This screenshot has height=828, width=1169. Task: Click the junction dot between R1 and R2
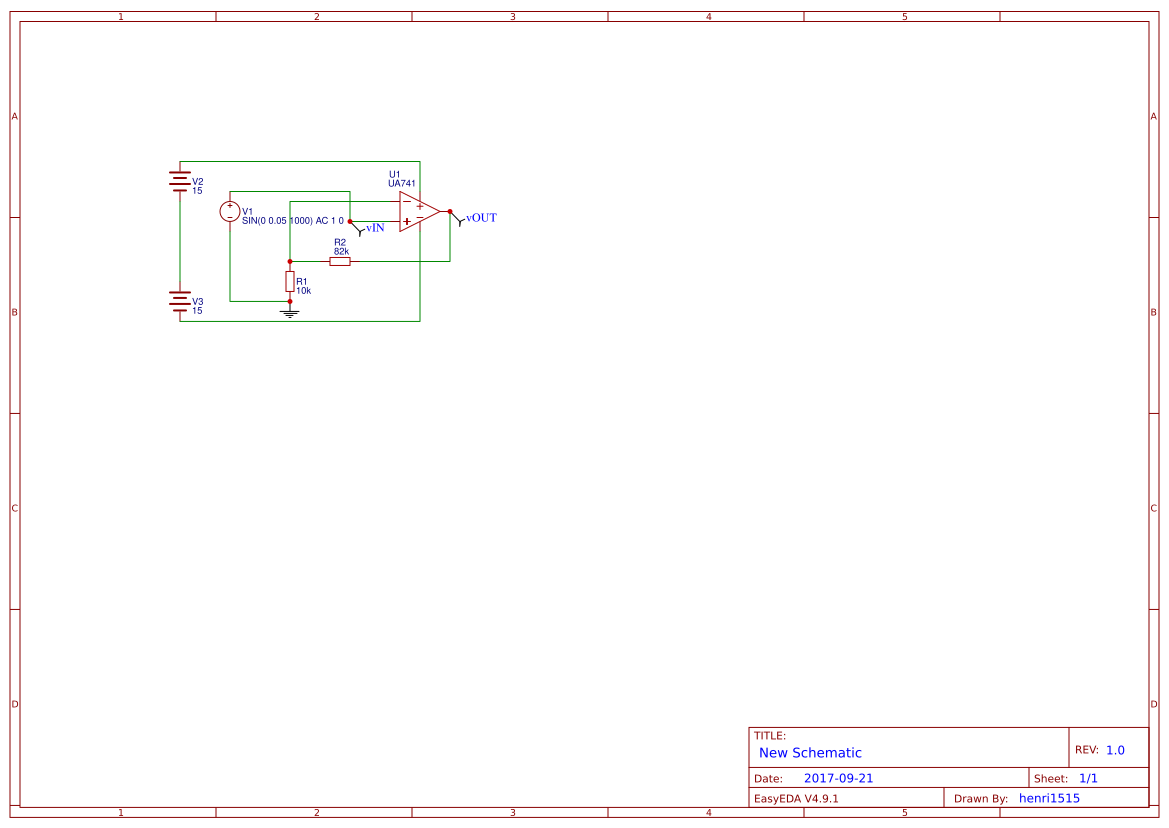click(x=289, y=261)
